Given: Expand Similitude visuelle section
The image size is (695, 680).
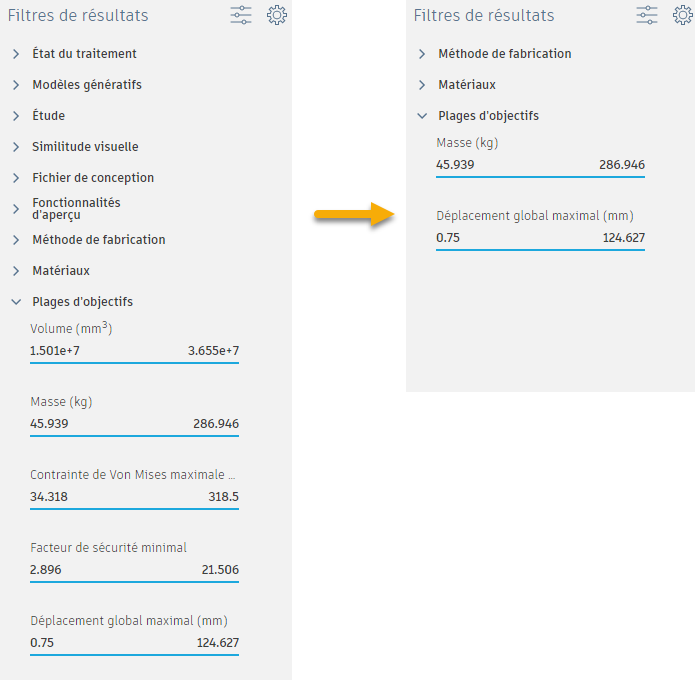Looking at the screenshot, I should [x=85, y=147].
